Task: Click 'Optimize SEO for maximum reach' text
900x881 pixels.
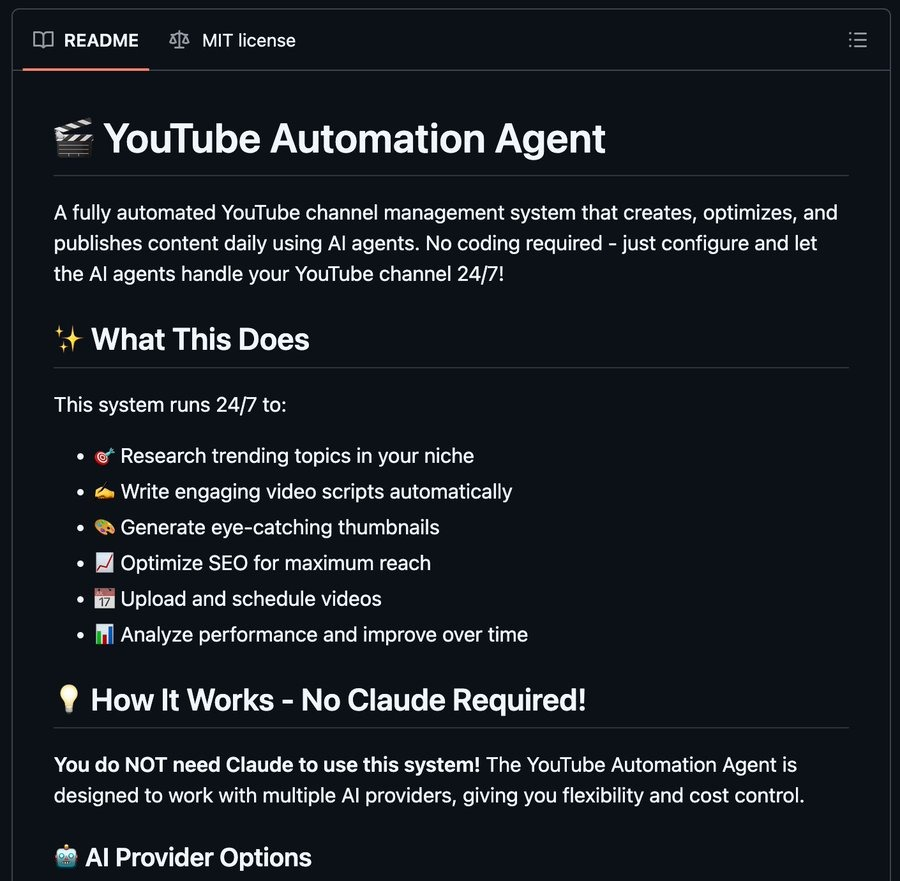Action: pyautogui.click(x=276, y=563)
